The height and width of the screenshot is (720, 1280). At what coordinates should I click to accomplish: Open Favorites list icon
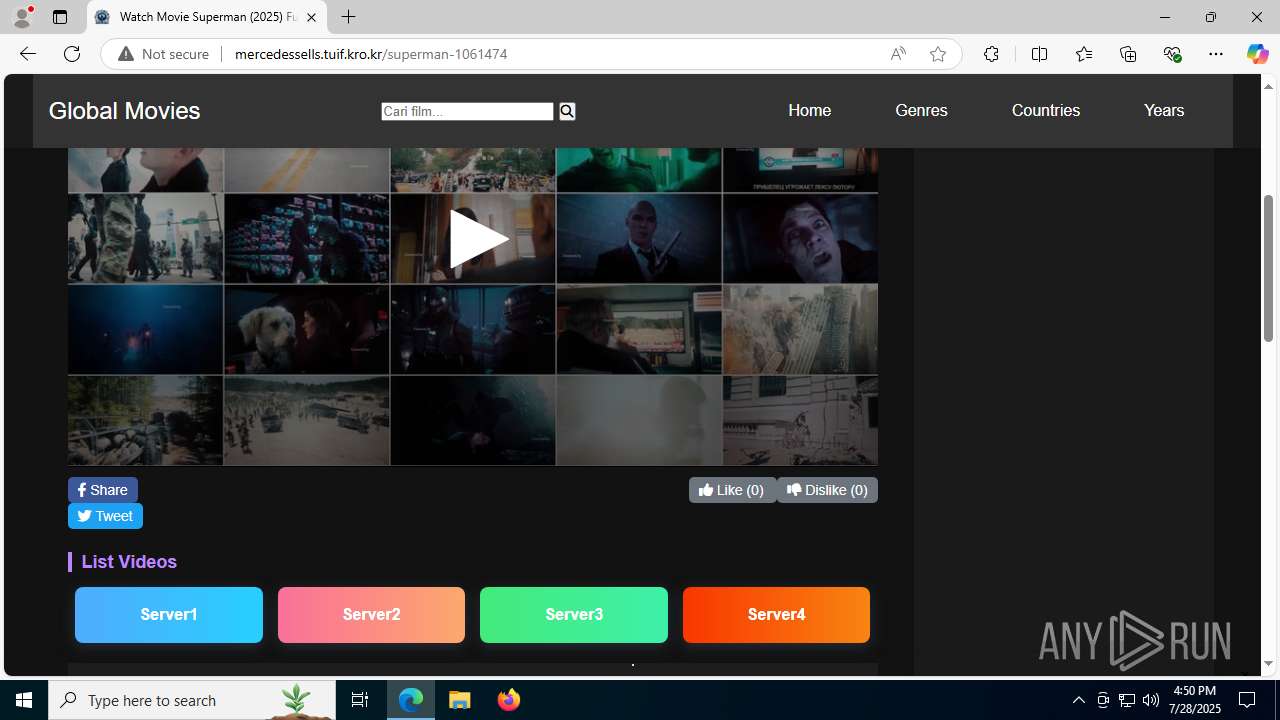pos(1083,54)
